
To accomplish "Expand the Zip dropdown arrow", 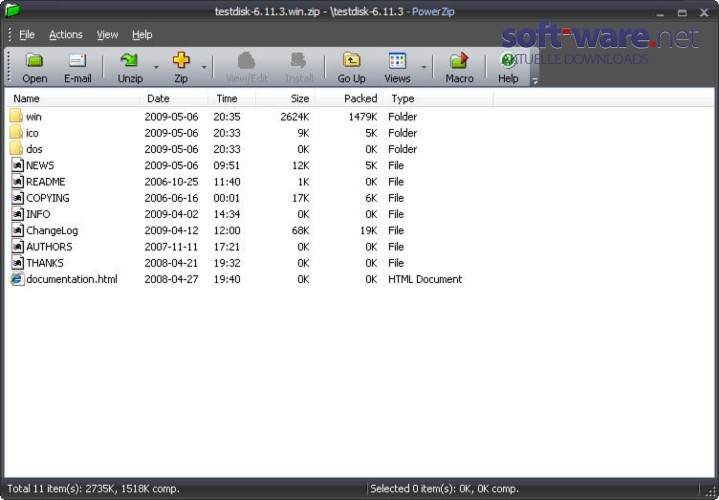I will pos(204,67).
